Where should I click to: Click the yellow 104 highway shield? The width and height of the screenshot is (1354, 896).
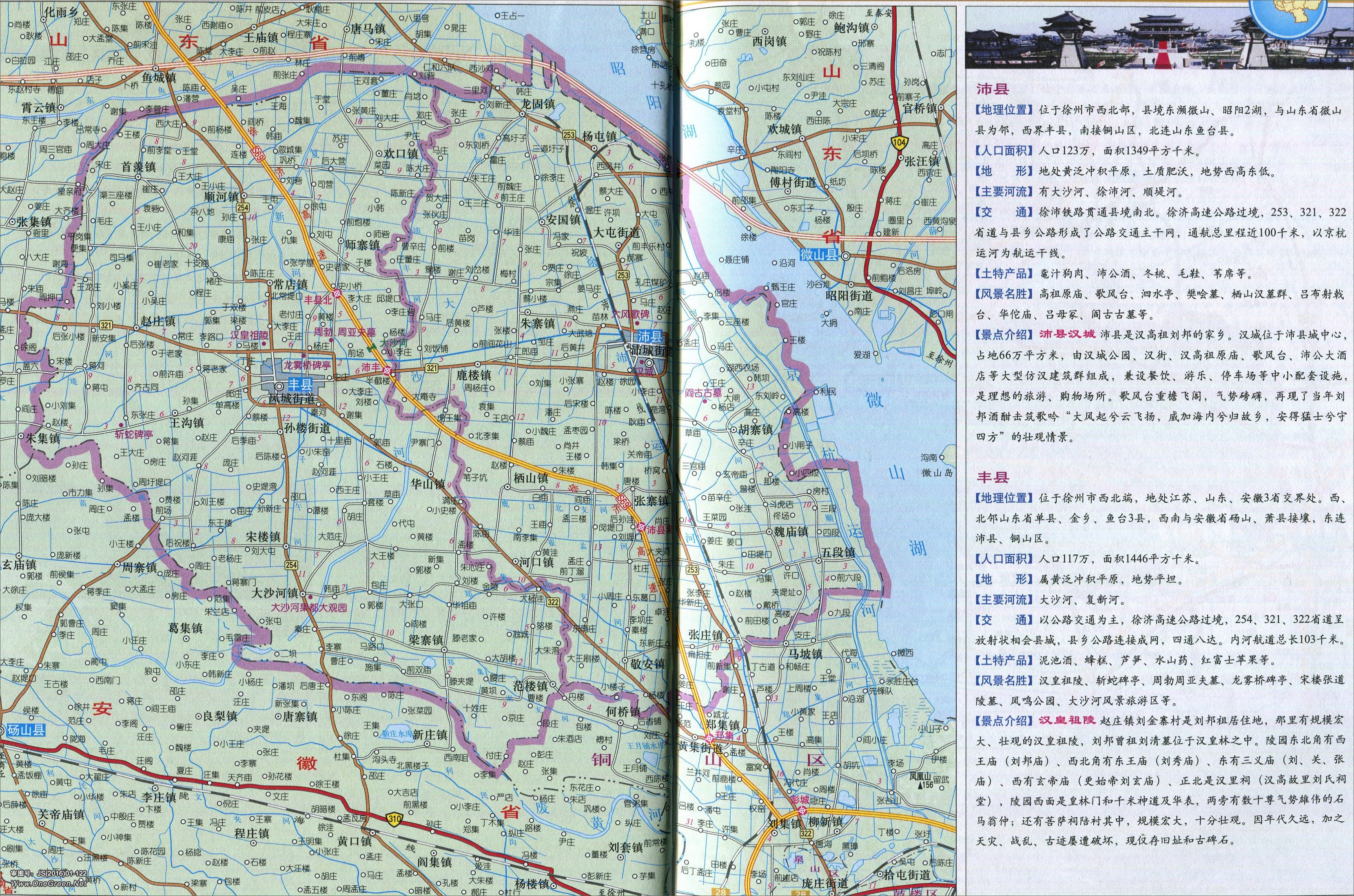pyautogui.click(x=900, y=143)
